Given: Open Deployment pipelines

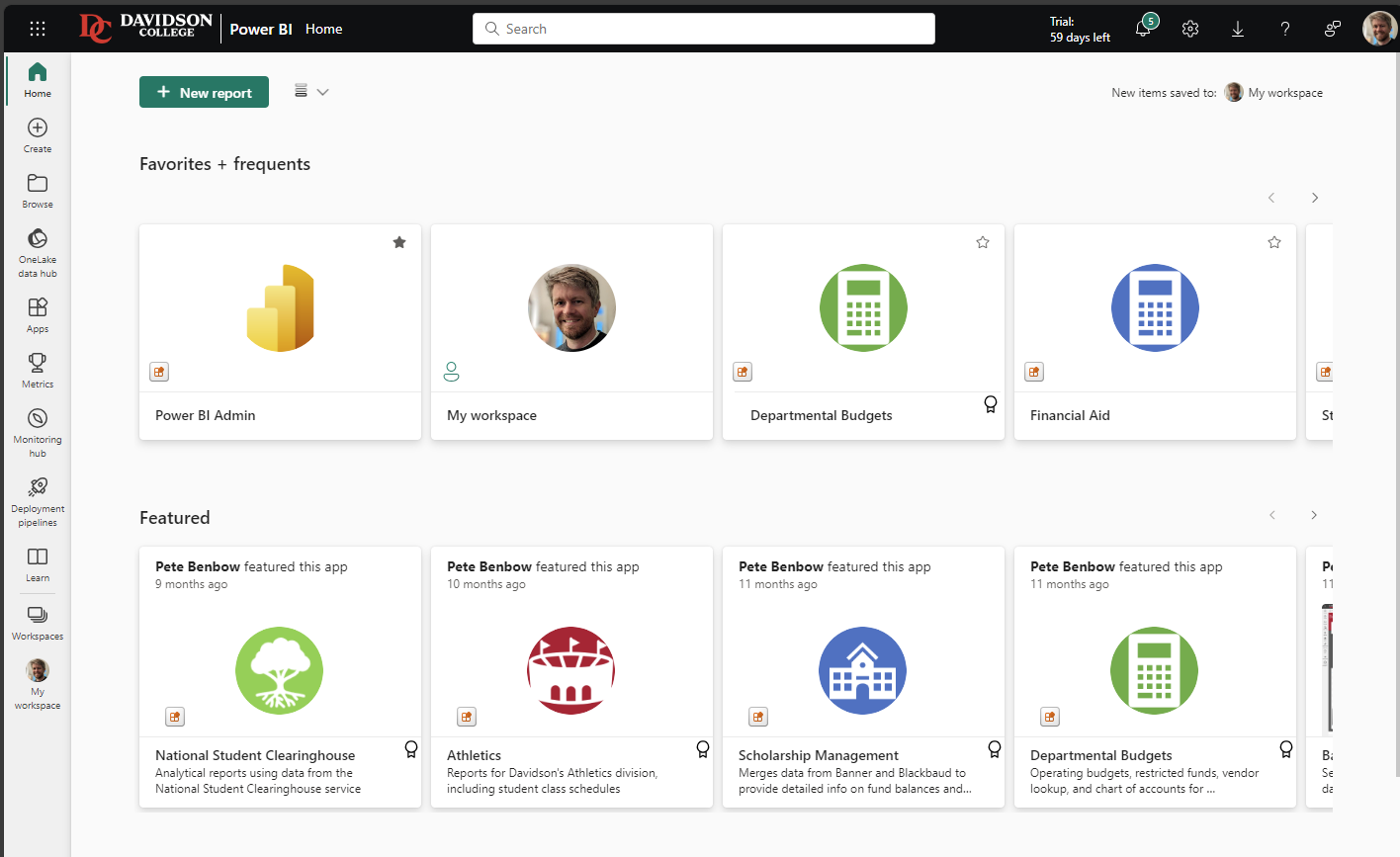Looking at the screenshot, I should (38, 502).
